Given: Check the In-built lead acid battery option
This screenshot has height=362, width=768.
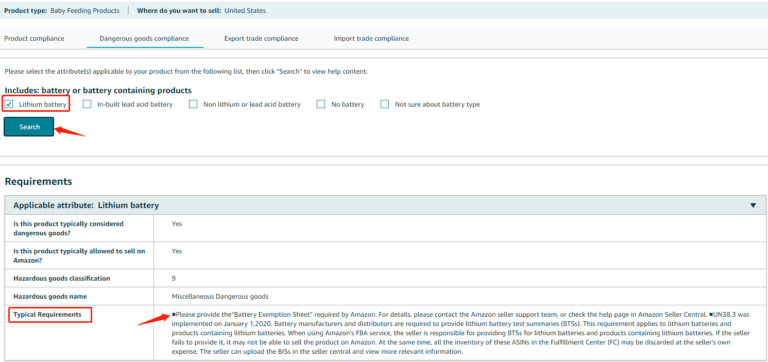Looking at the screenshot, I should [x=87, y=104].
